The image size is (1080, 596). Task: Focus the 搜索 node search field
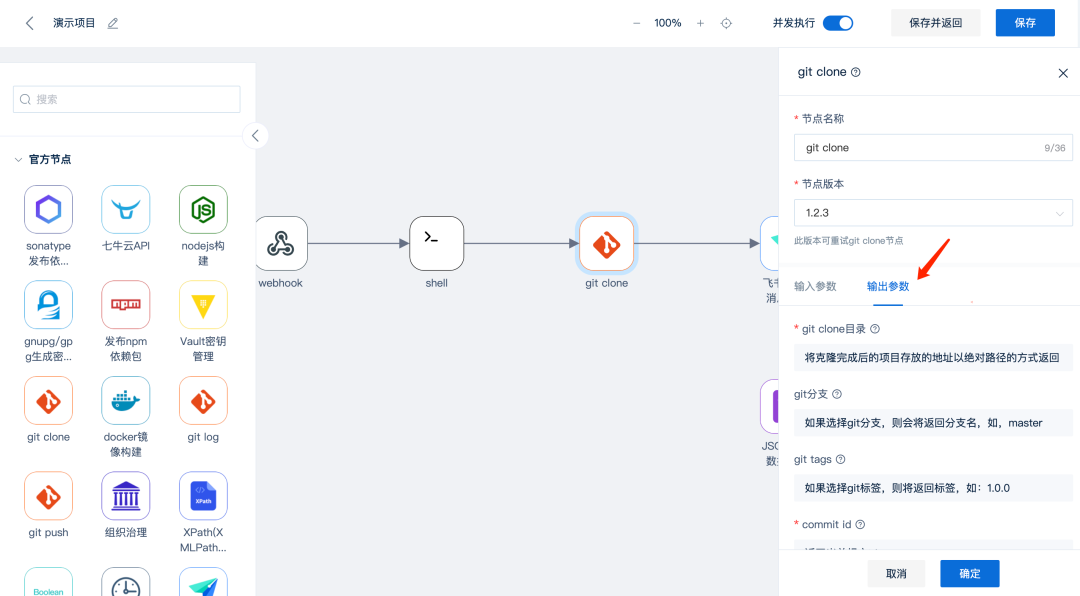tap(127, 99)
